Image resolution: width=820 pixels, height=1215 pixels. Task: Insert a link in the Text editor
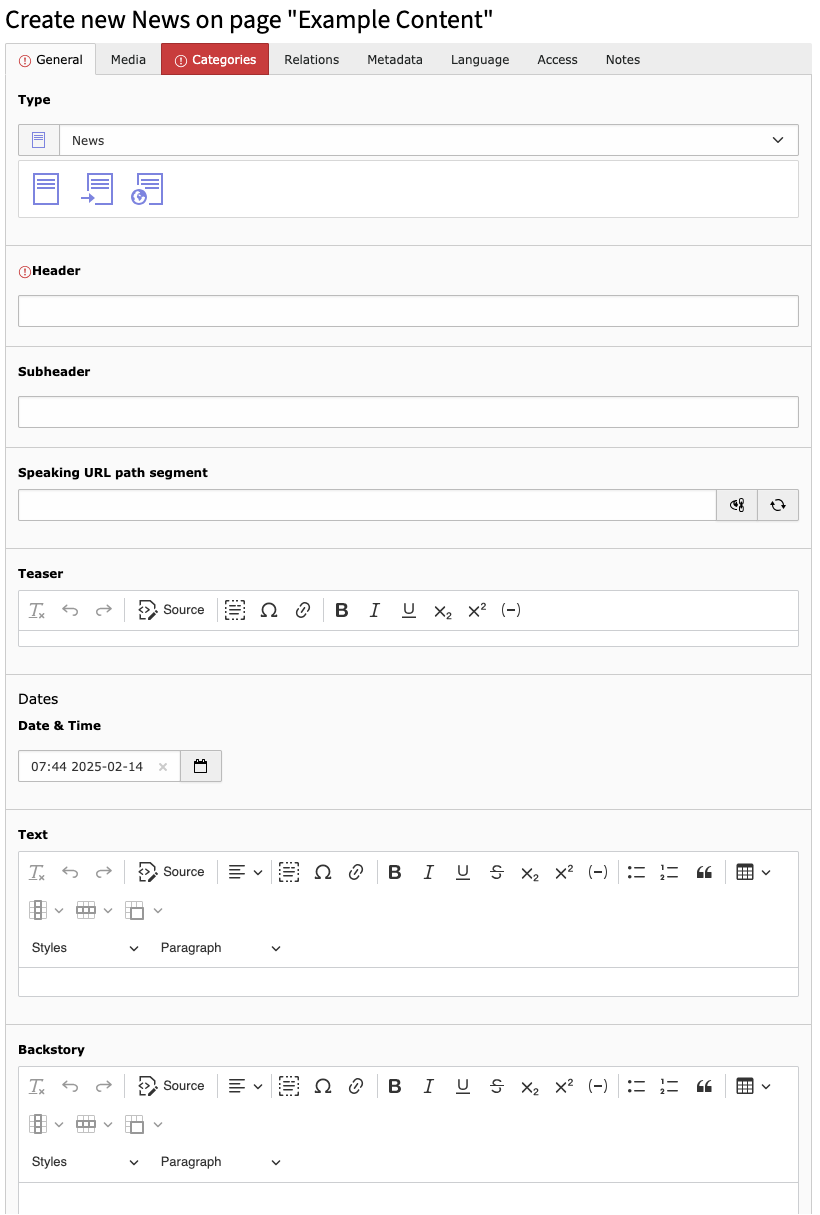click(x=356, y=872)
